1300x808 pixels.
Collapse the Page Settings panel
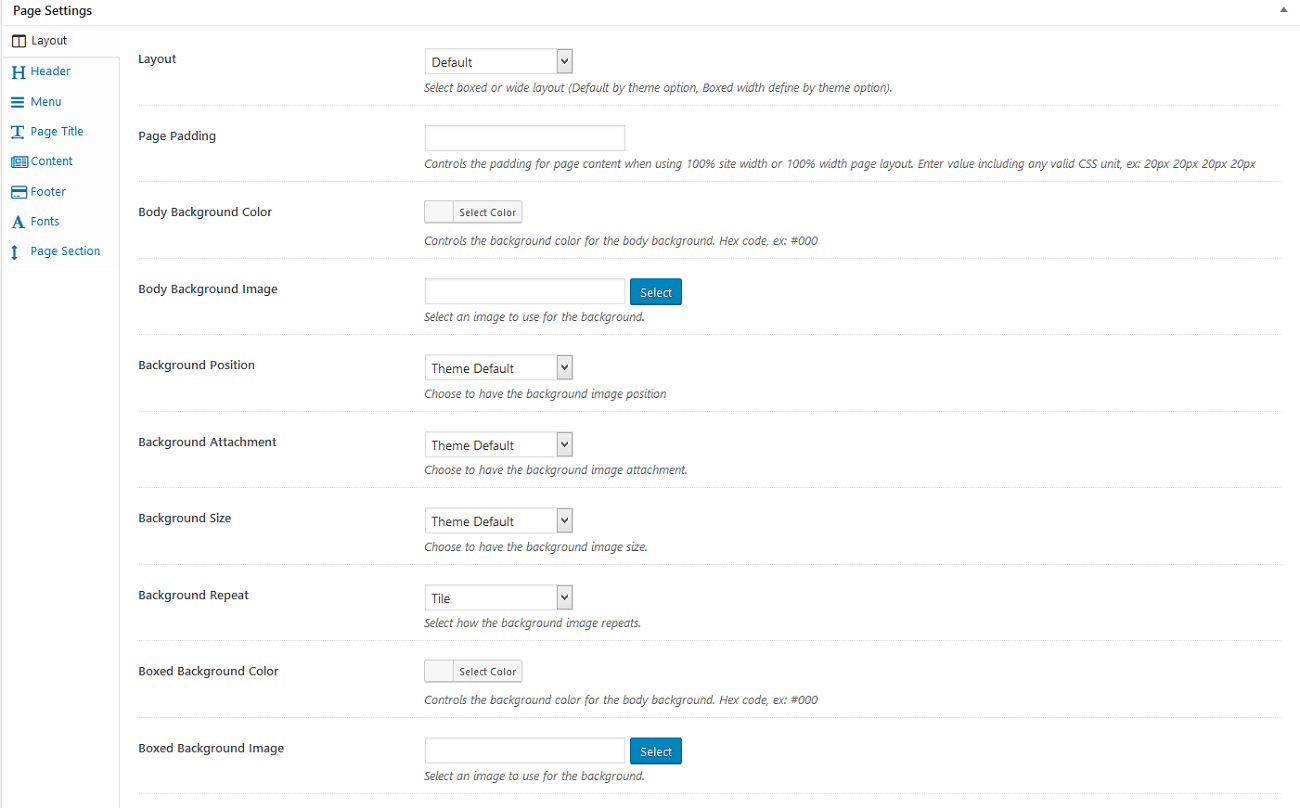pyautogui.click(x=1283, y=9)
